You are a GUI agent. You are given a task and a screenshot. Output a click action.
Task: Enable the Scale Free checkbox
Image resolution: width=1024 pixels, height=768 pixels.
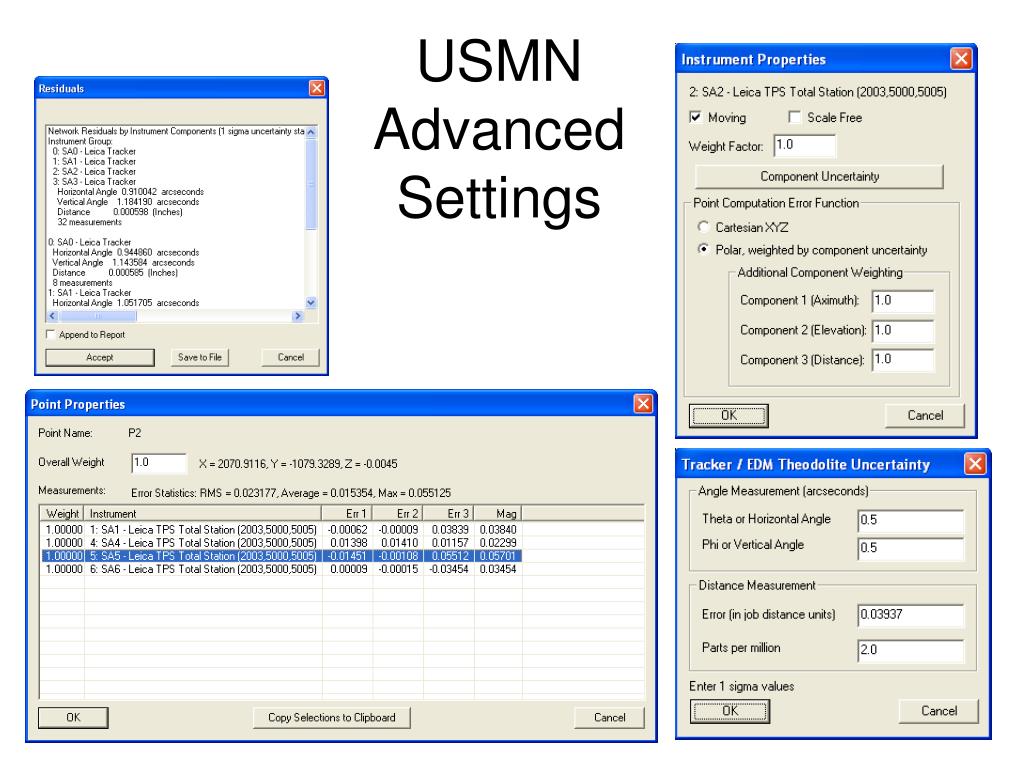click(x=794, y=118)
